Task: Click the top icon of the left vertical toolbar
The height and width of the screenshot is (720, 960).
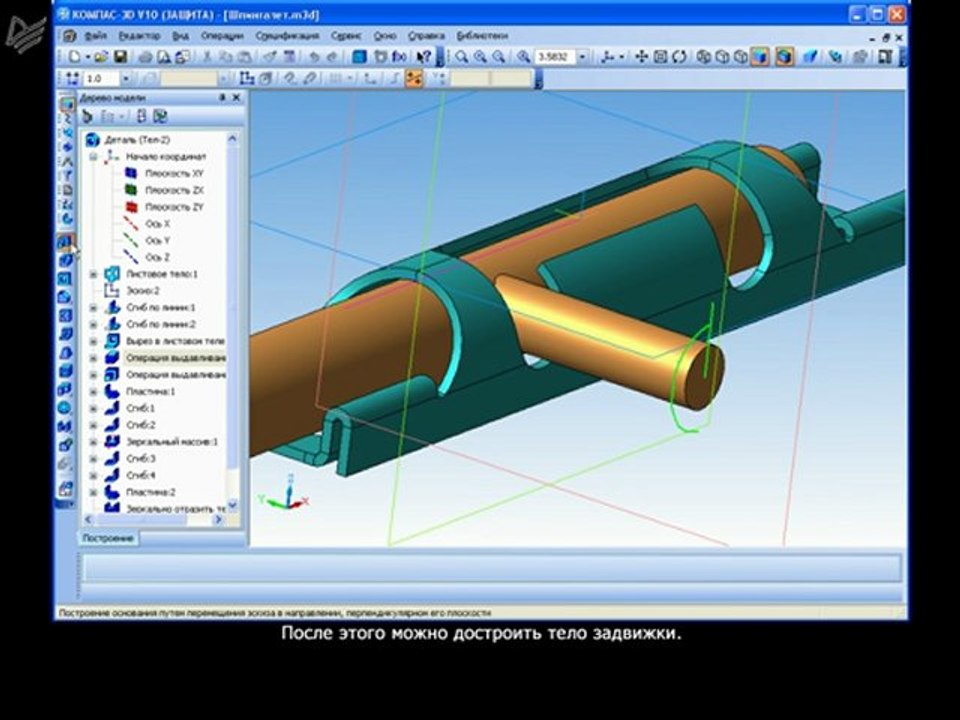Action: tap(66, 103)
